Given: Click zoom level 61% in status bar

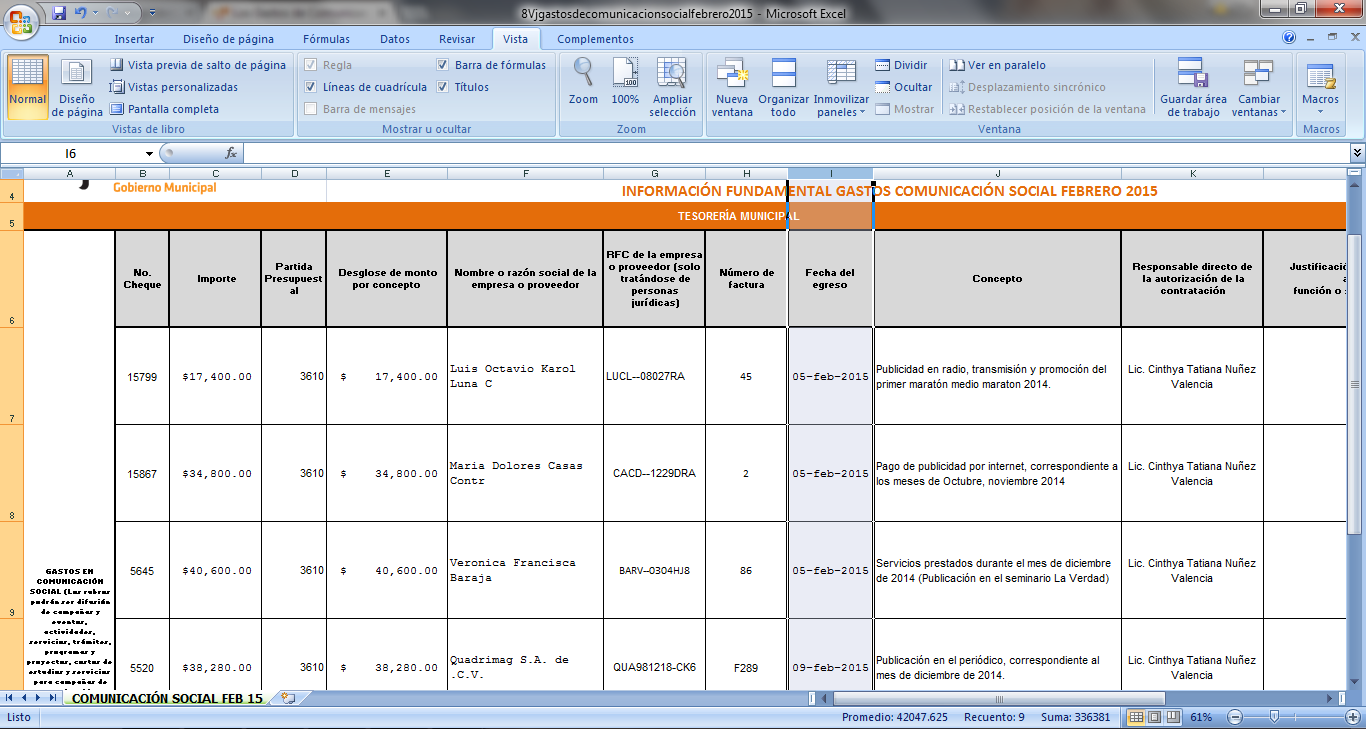Looking at the screenshot, I should coord(1201,717).
